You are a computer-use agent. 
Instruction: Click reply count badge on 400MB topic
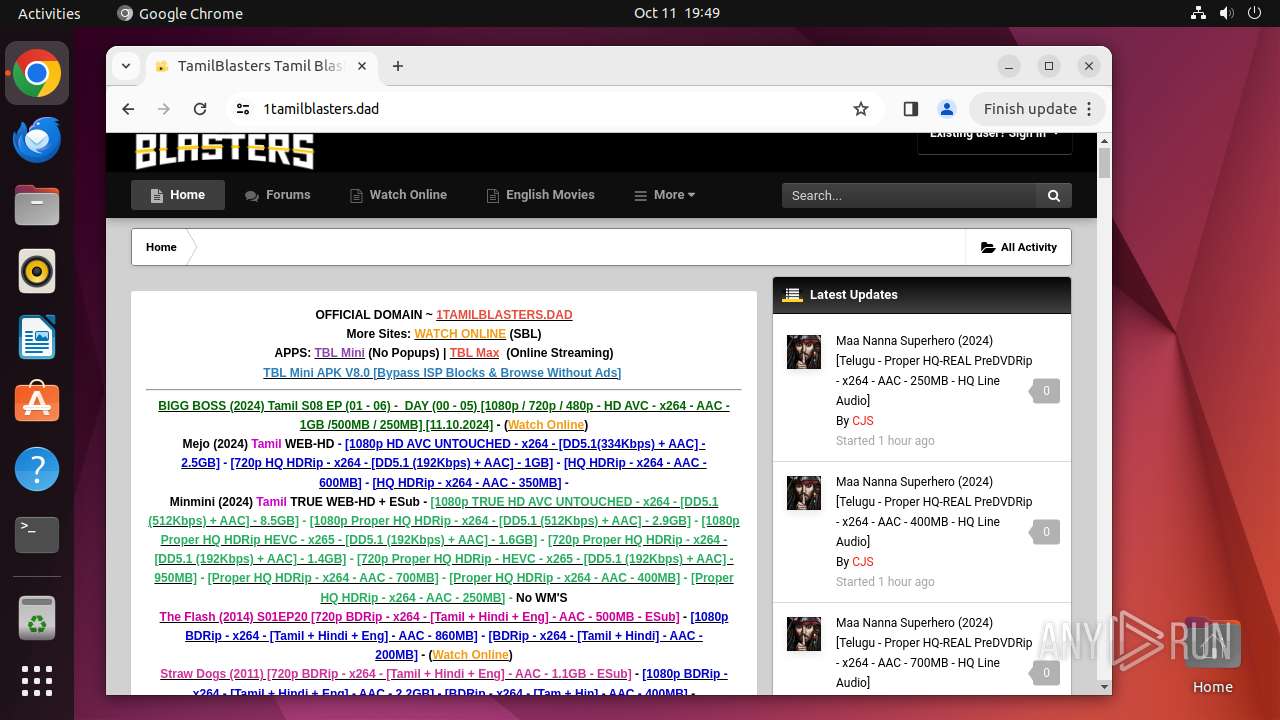[x=1045, y=532]
